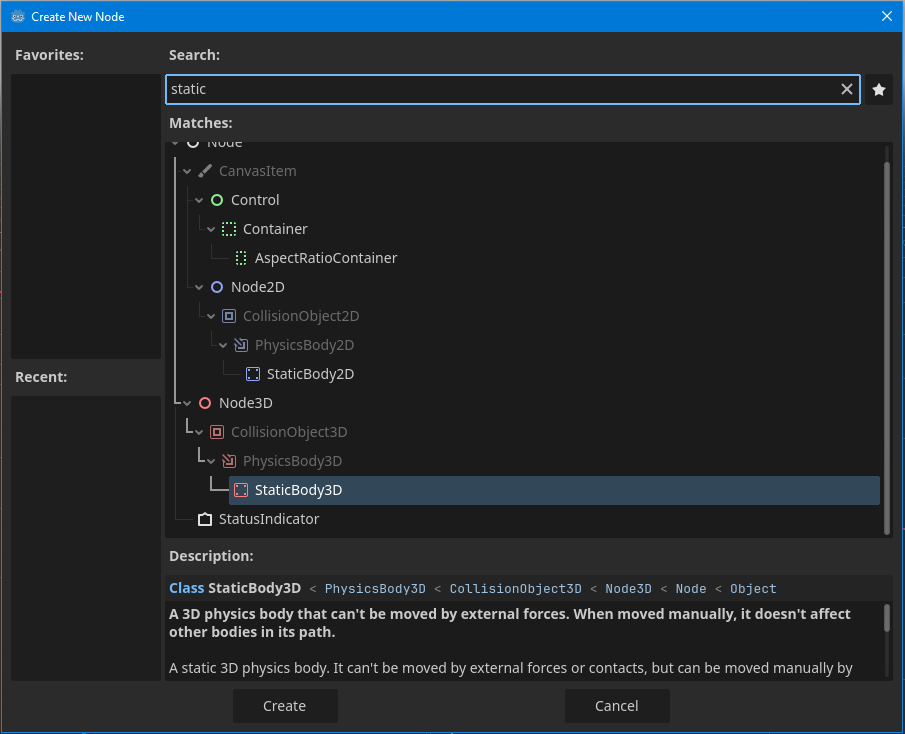Open the Object class link in the description

[753, 588]
